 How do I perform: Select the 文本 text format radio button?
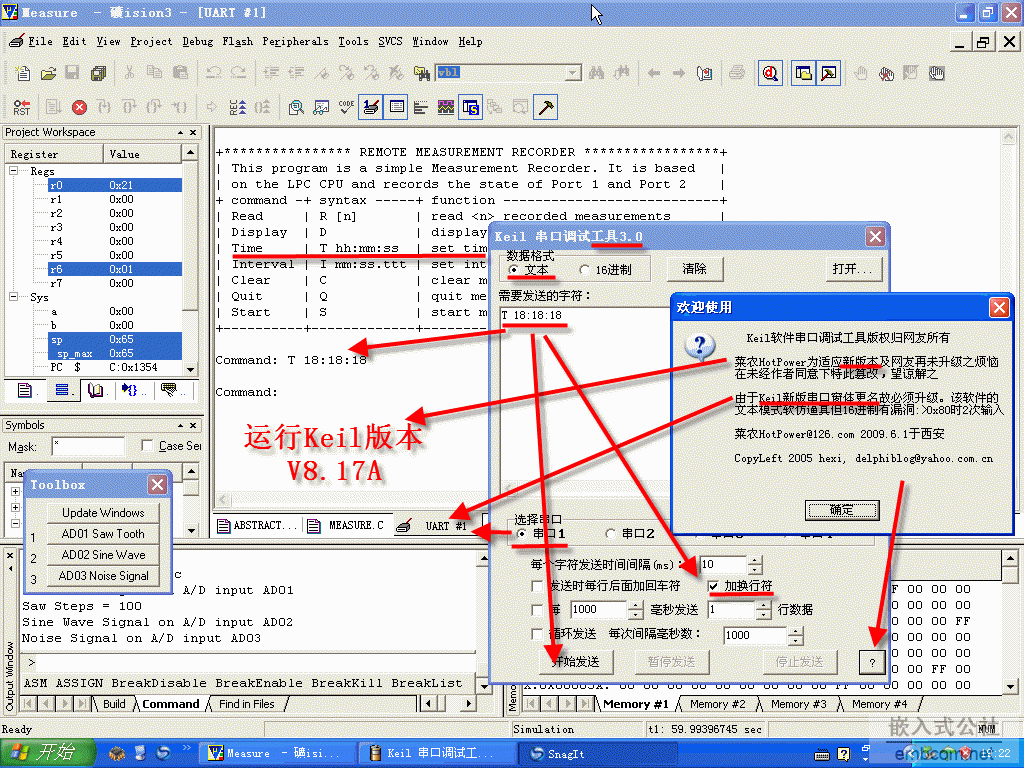514,270
